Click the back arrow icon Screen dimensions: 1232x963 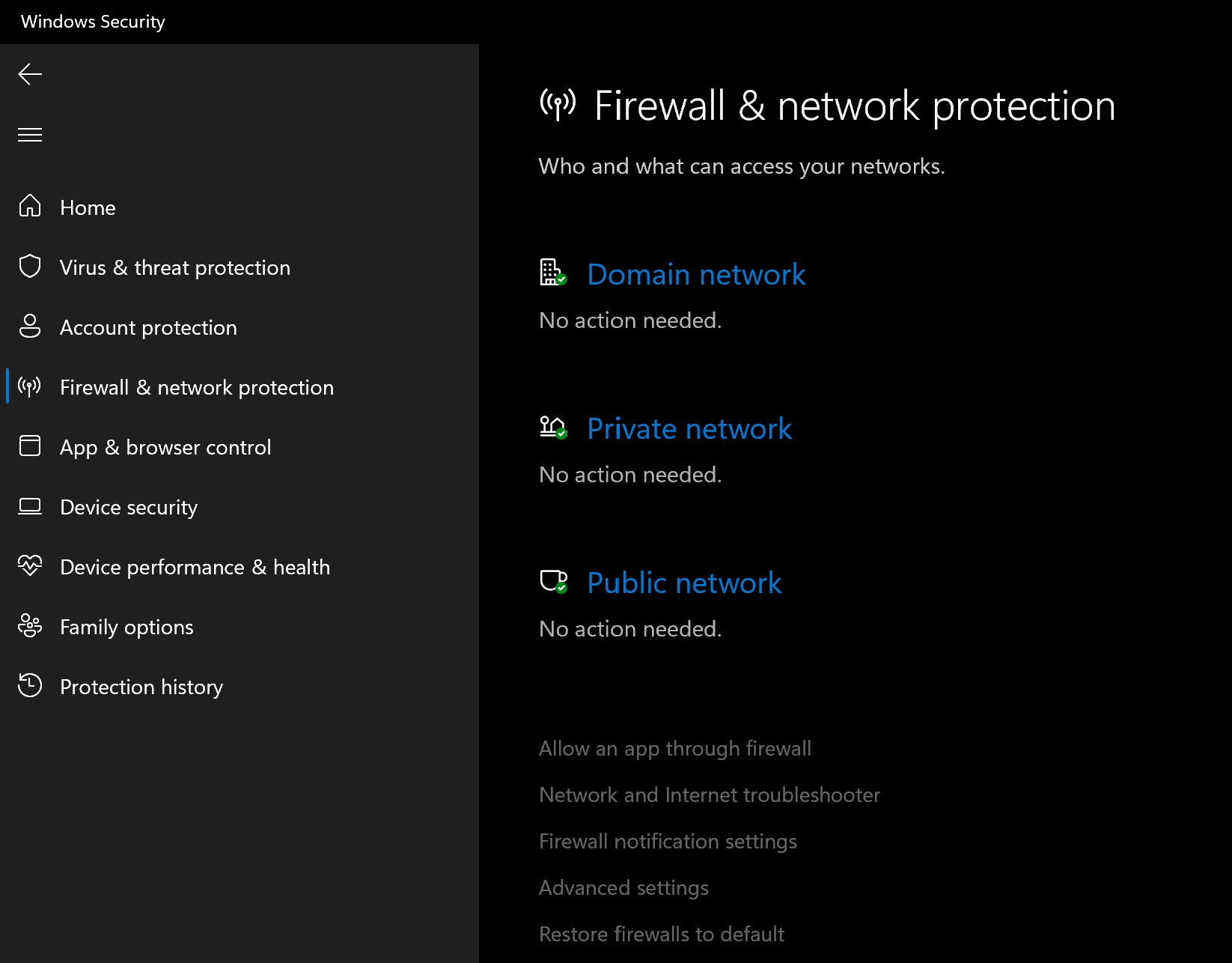click(x=30, y=74)
